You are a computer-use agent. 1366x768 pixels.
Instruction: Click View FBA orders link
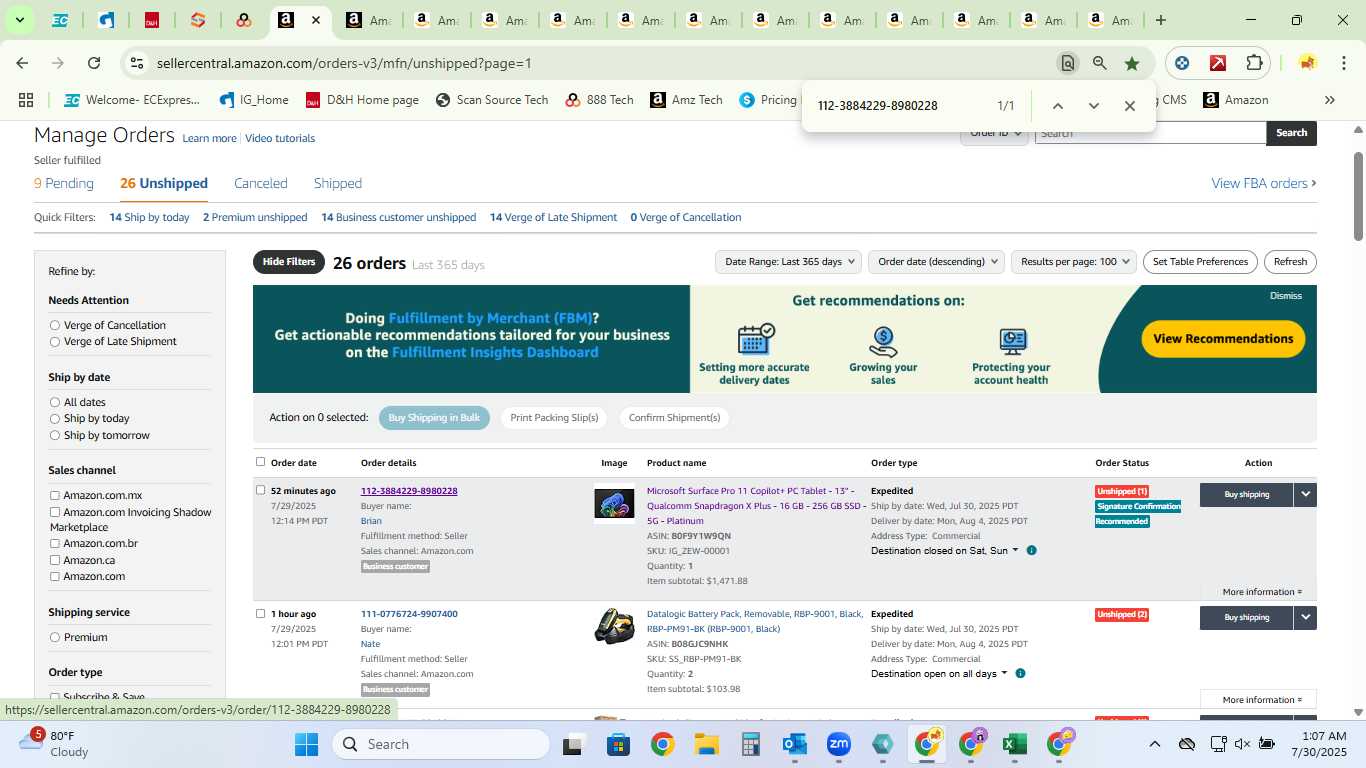pyautogui.click(x=1264, y=183)
